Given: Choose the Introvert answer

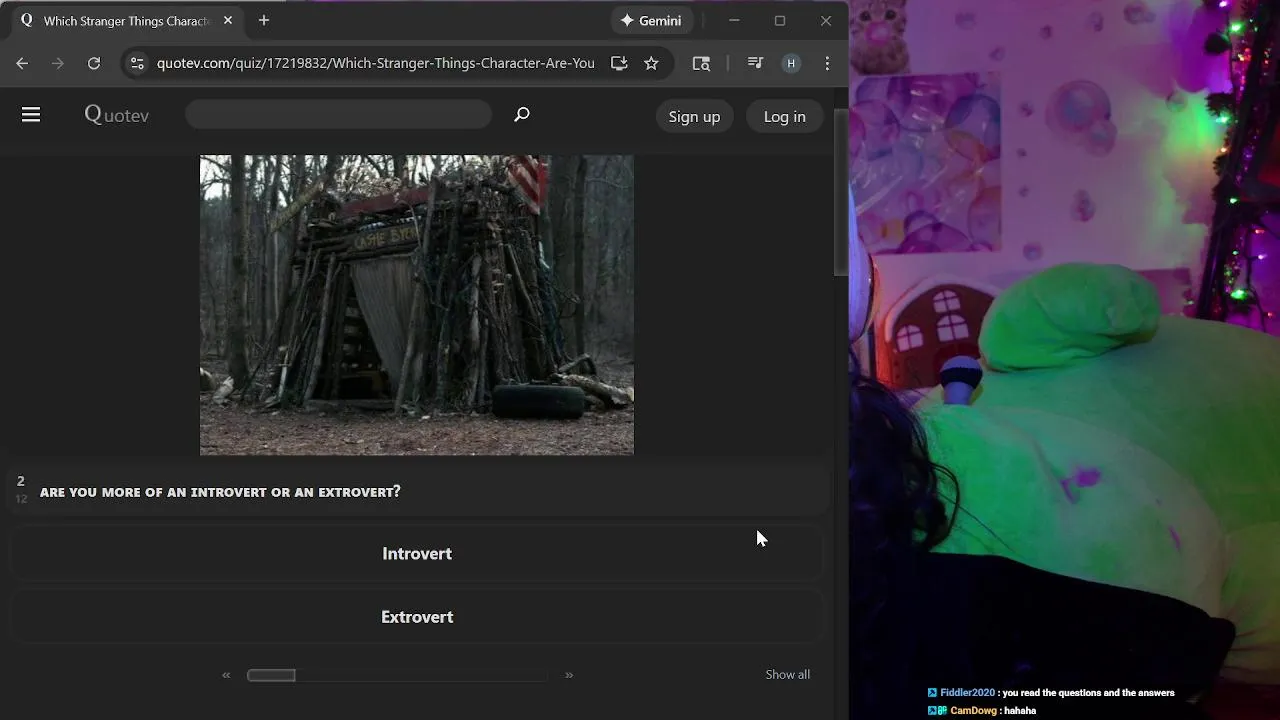Looking at the screenshot, I should pyautogui.click(x=417, y=553).
